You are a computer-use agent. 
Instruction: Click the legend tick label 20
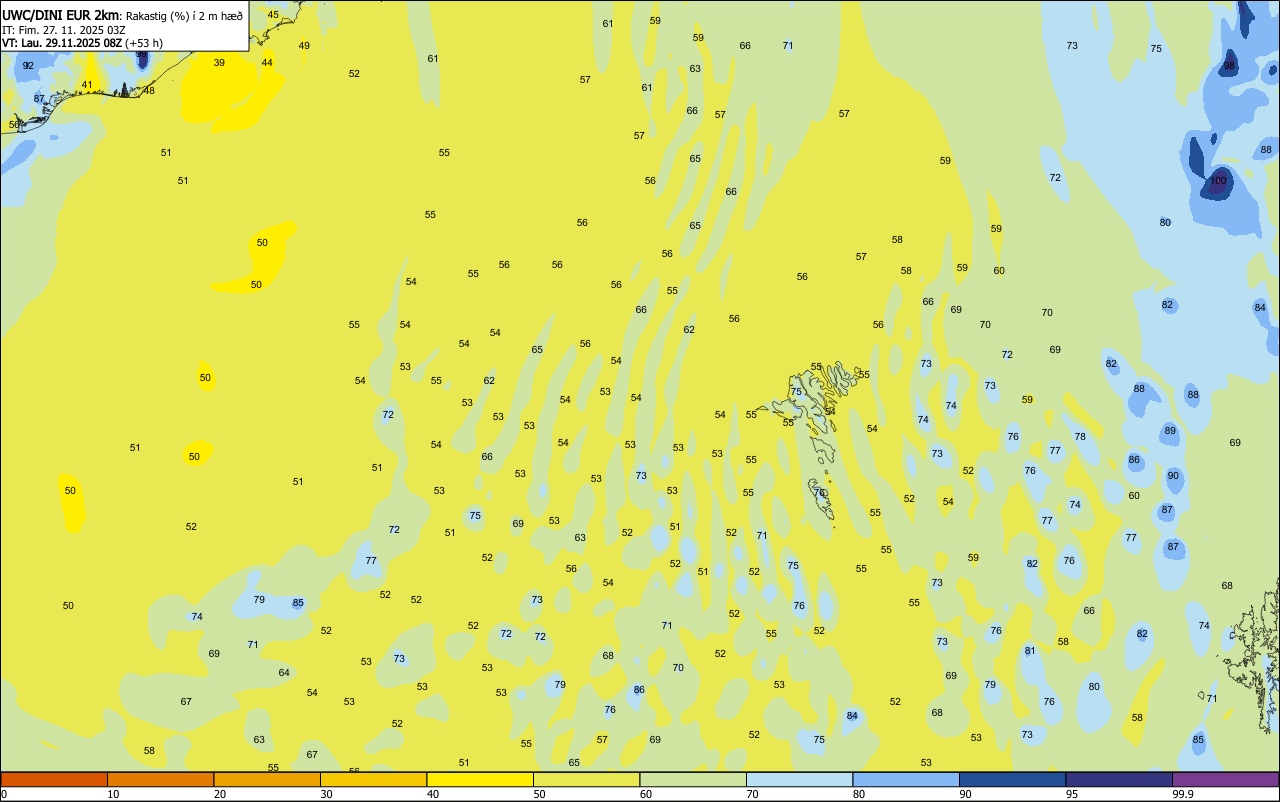(x=220, y=794)
